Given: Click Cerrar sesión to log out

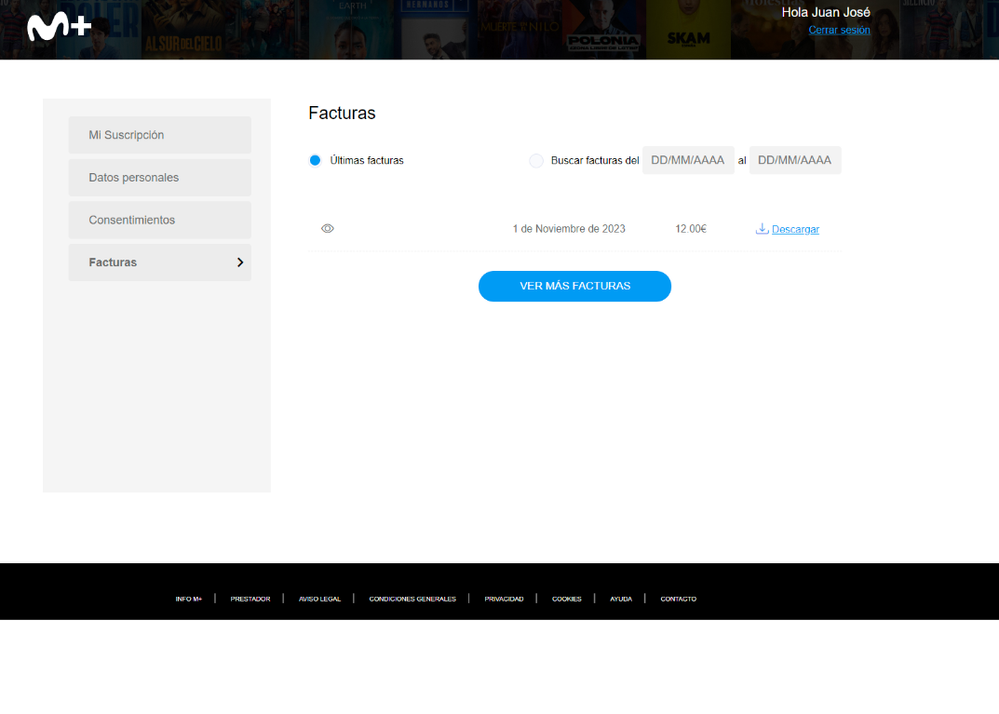Looking at the screenshot, I should tap(839, 30).
